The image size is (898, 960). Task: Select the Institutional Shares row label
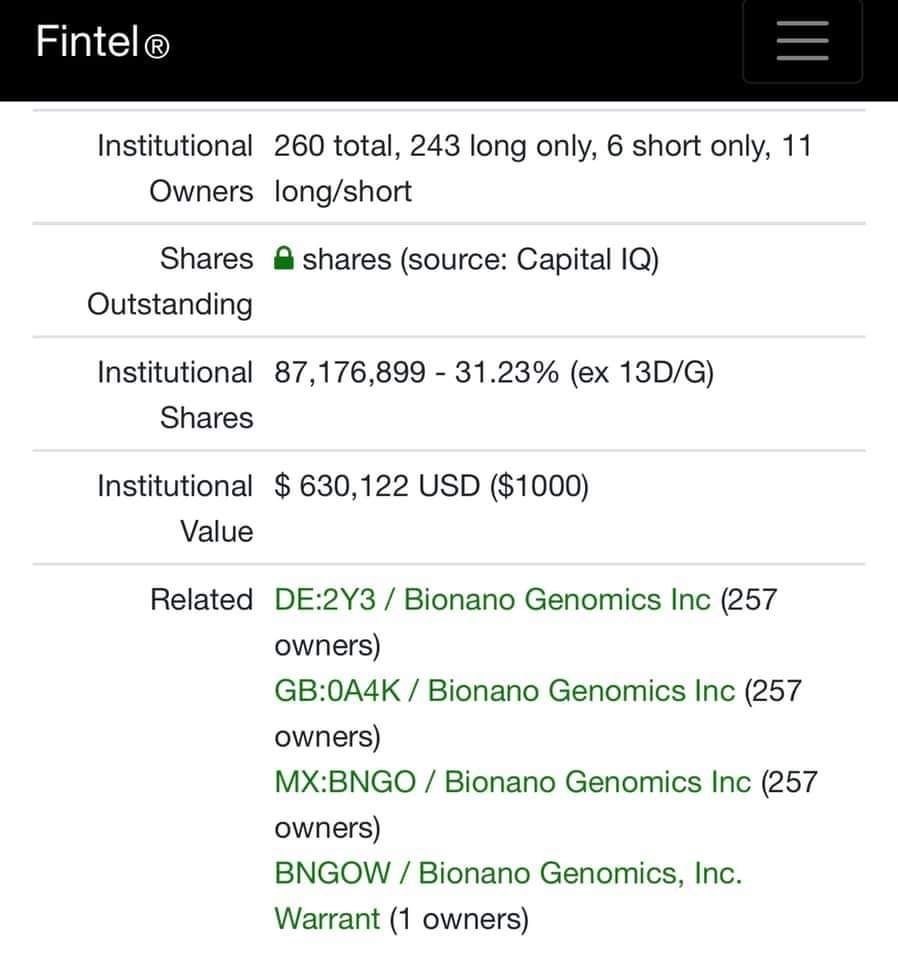pyautogui.click(x=175, y=395)
